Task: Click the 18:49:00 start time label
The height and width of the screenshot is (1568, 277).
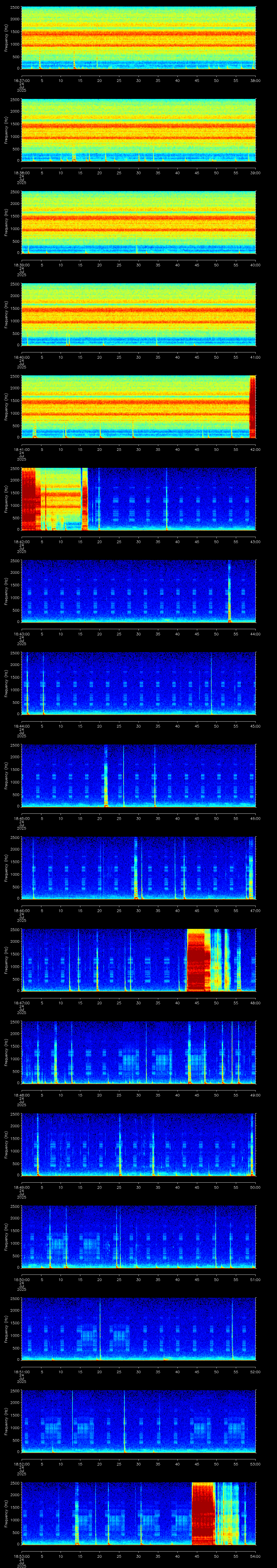Action: (x=21, y=1187)
